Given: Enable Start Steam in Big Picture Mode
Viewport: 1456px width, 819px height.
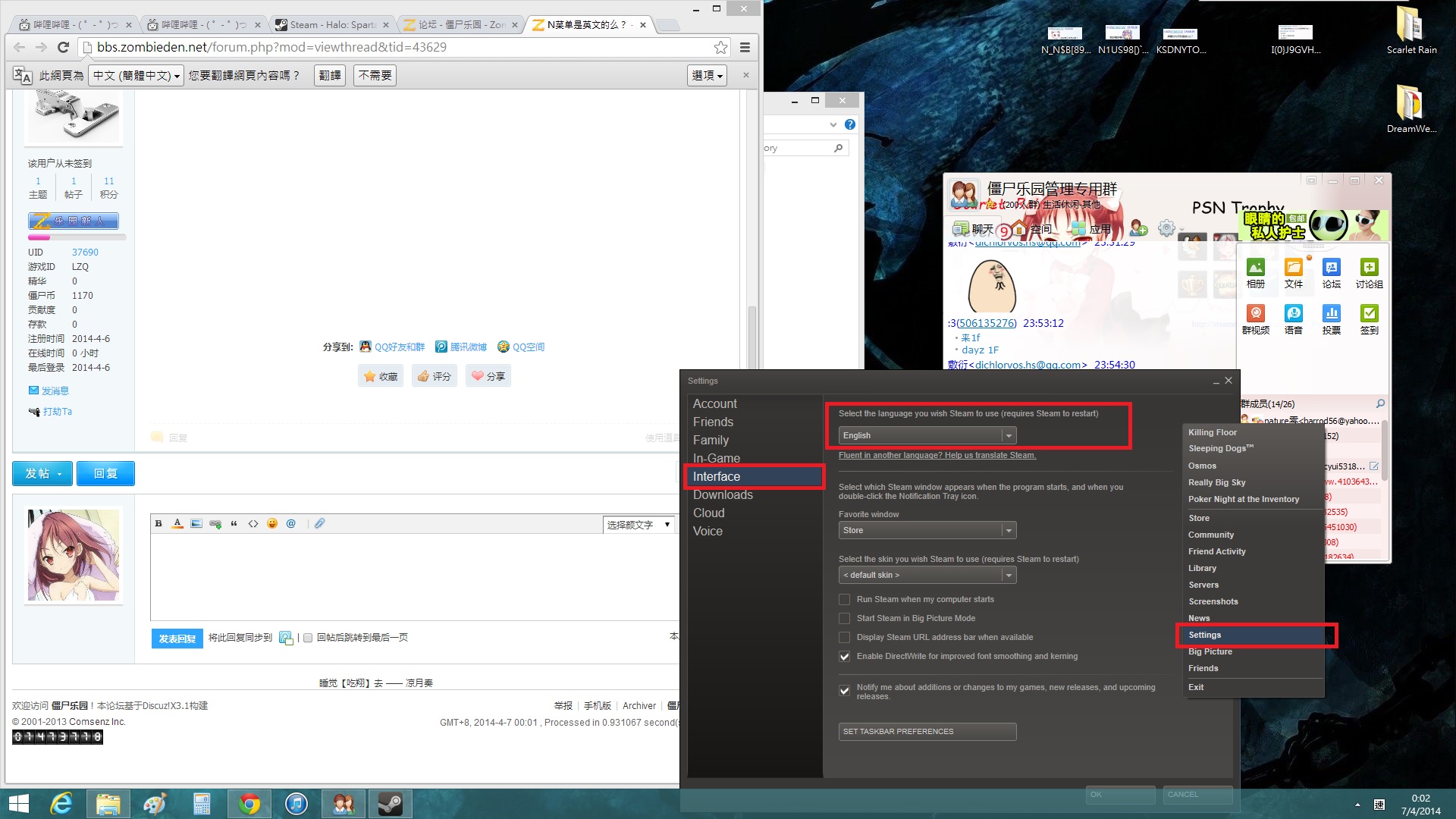Looking at the screenshot, I should click(x=844, y=618).
